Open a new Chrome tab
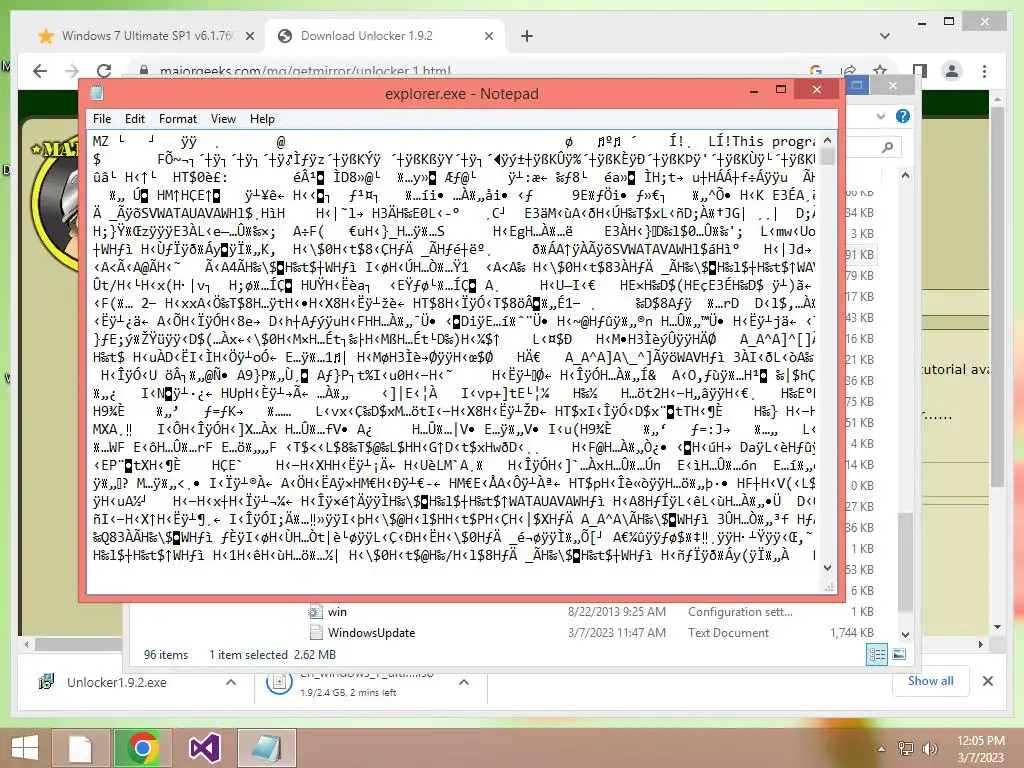Viewport: 1024px width, 768px height. coord(526,36)
